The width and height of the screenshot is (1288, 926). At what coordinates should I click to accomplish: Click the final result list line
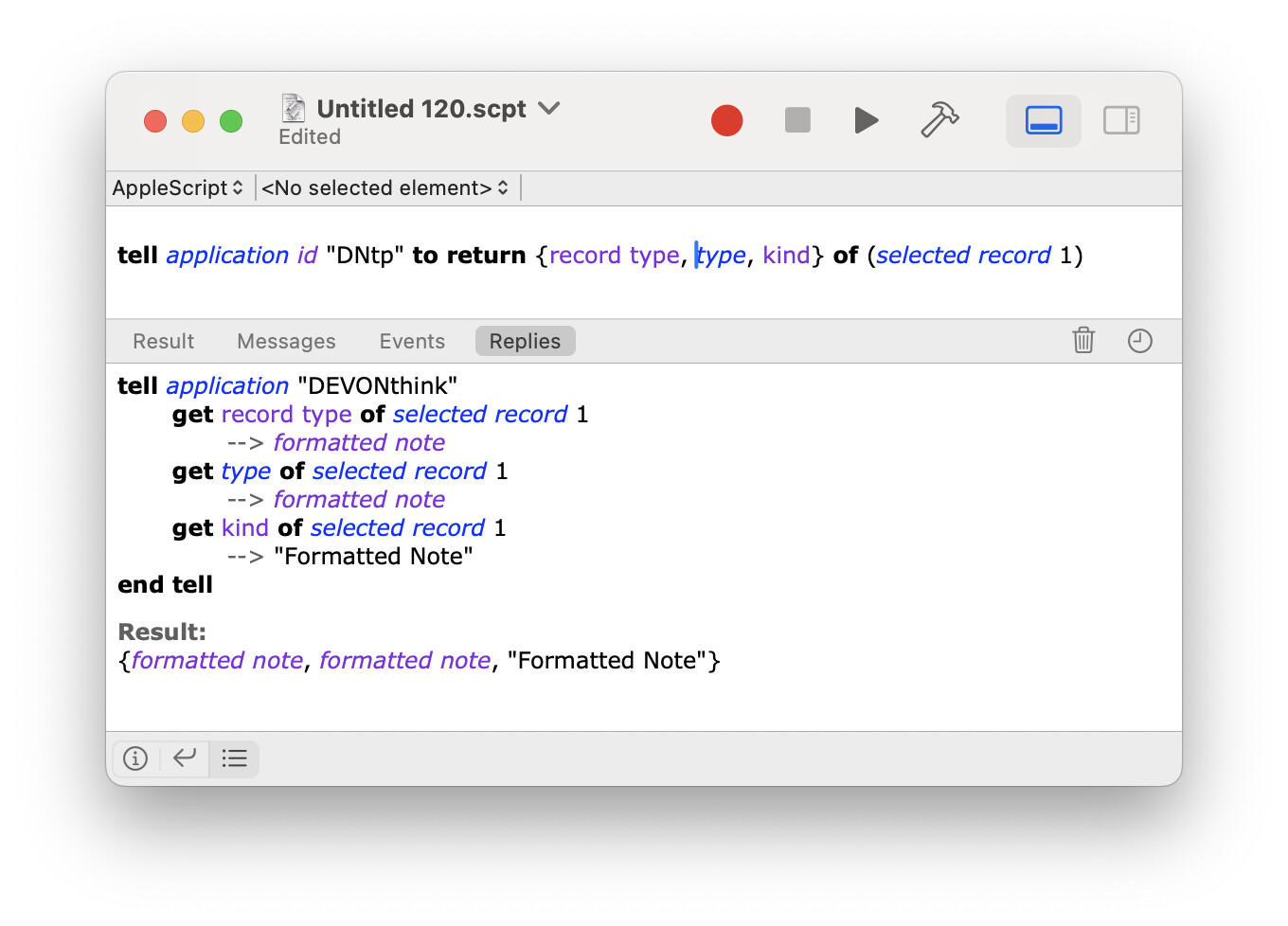419,660
